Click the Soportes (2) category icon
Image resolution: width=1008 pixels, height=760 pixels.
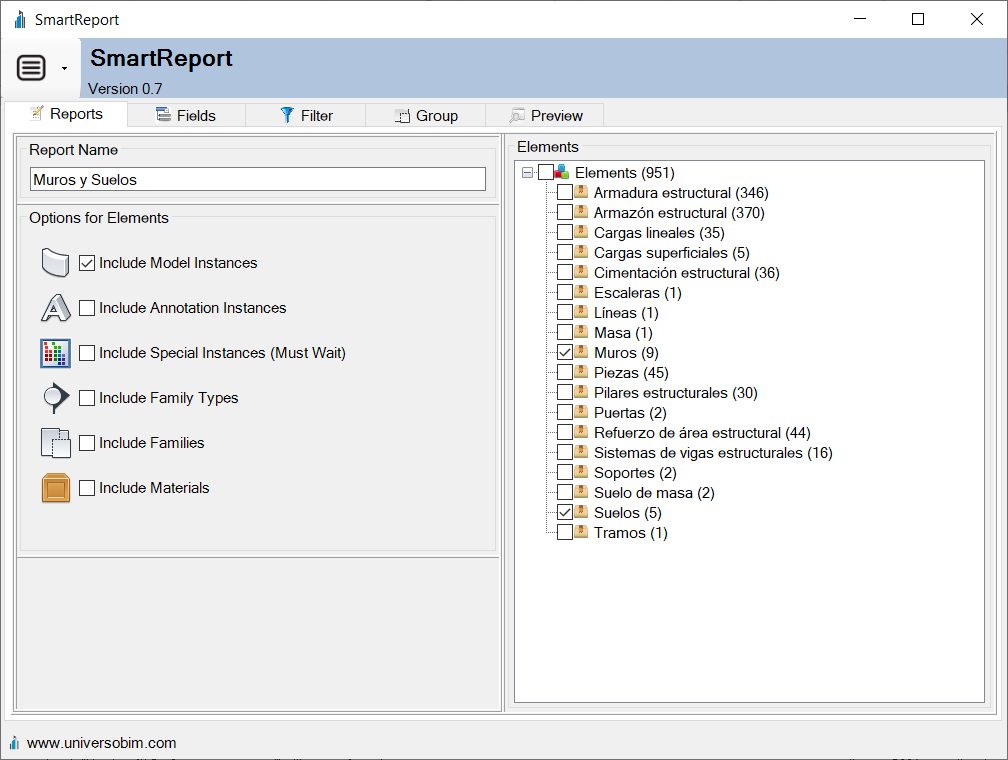click(581, 471)
